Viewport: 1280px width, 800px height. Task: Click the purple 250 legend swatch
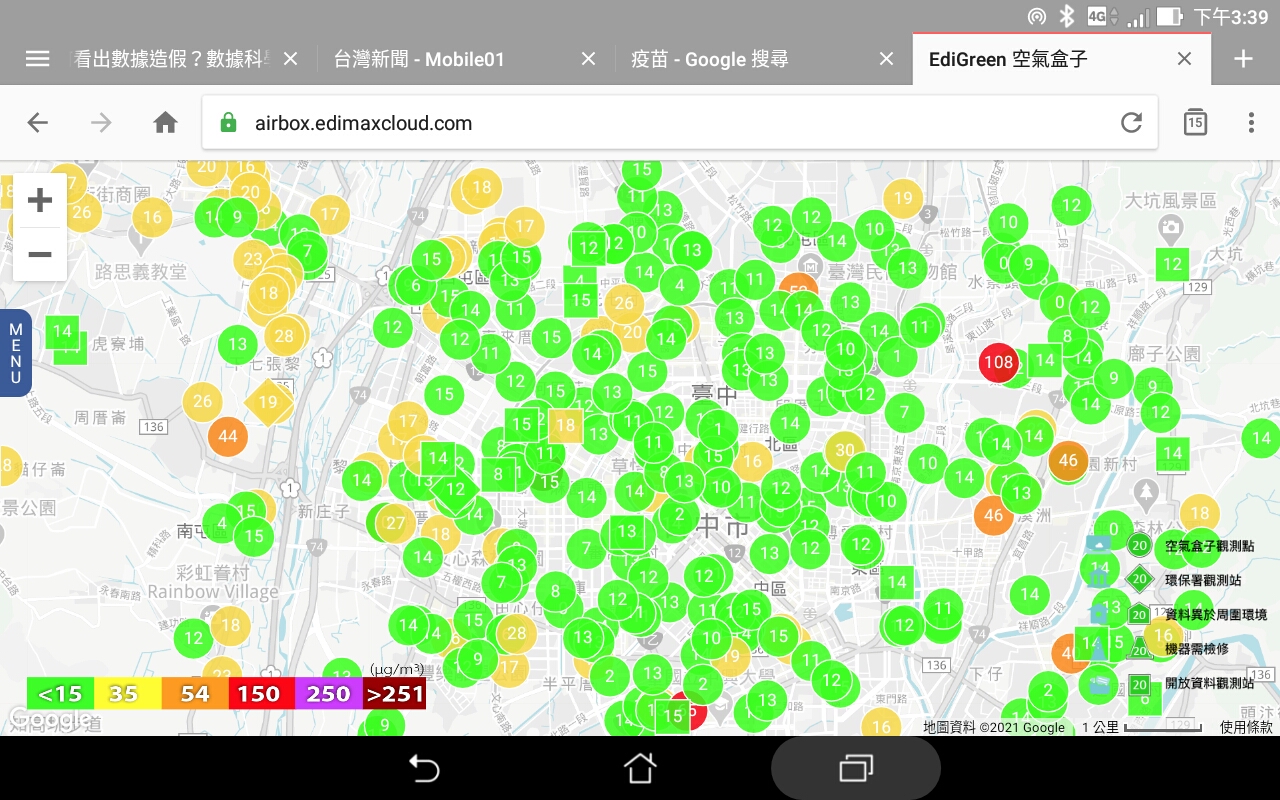pyautogui.click(x=327, y=693)
